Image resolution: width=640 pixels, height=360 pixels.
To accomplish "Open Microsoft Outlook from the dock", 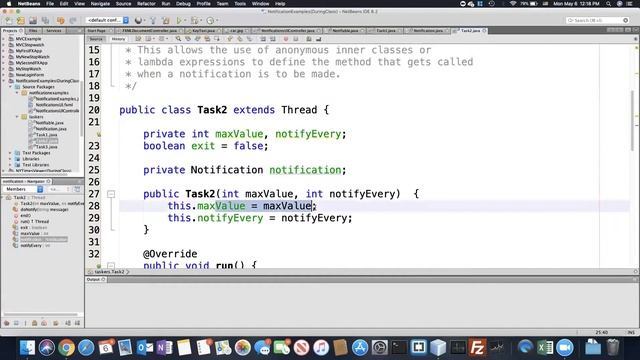I will point(145,348).
